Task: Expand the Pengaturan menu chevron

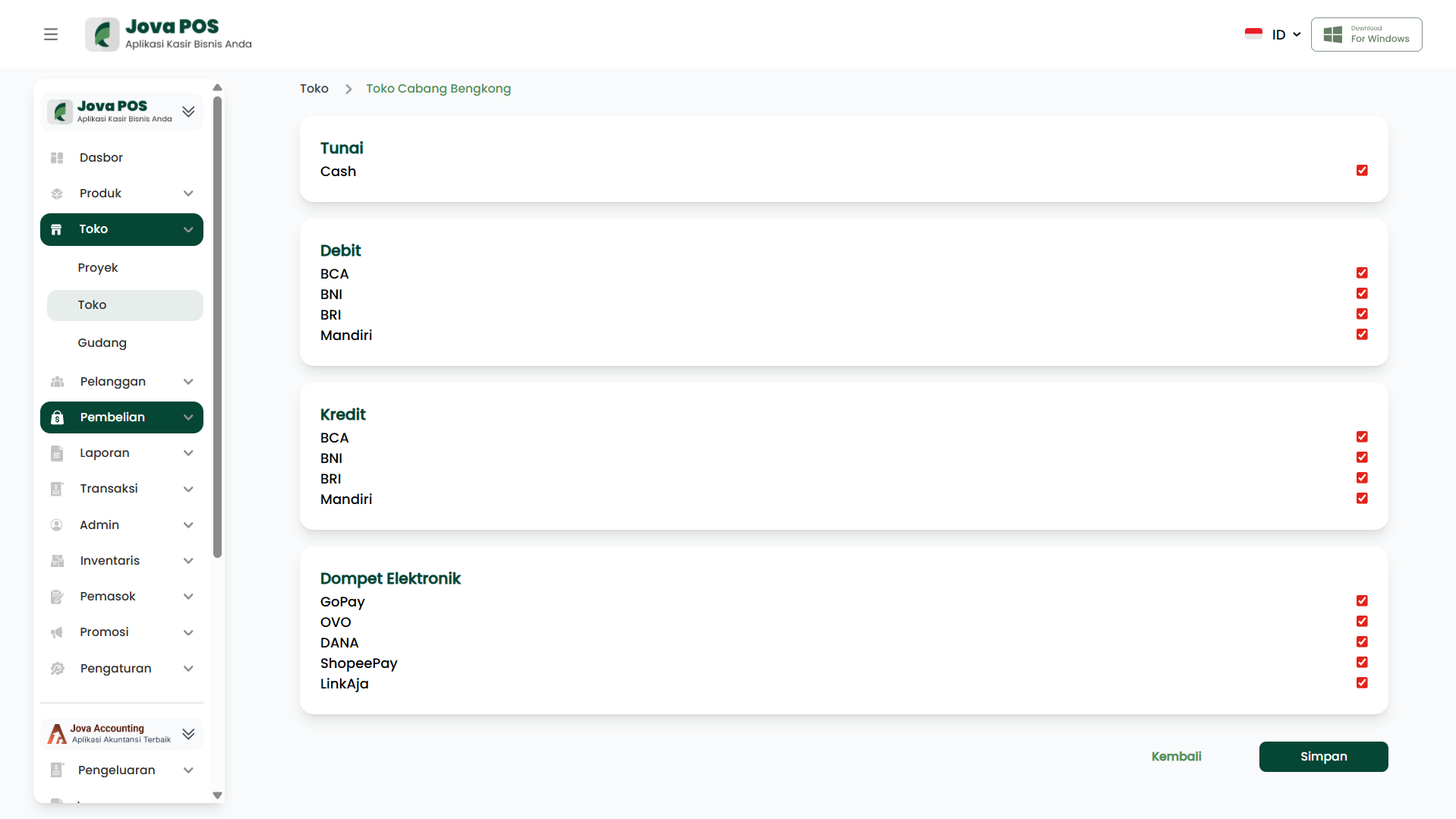Action: (x=188, y=669)
